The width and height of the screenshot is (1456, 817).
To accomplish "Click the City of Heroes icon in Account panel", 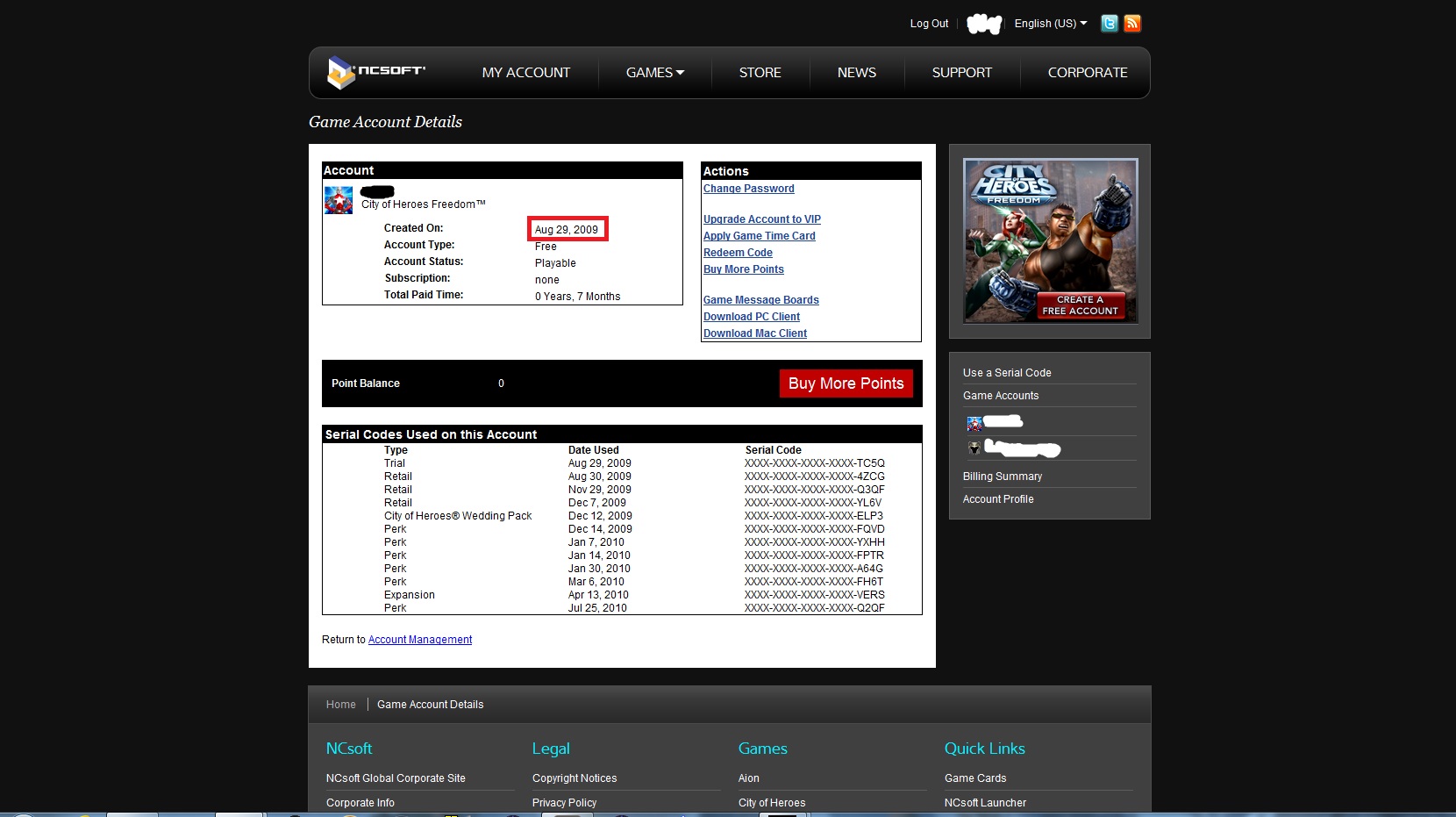I will (339, 200).
